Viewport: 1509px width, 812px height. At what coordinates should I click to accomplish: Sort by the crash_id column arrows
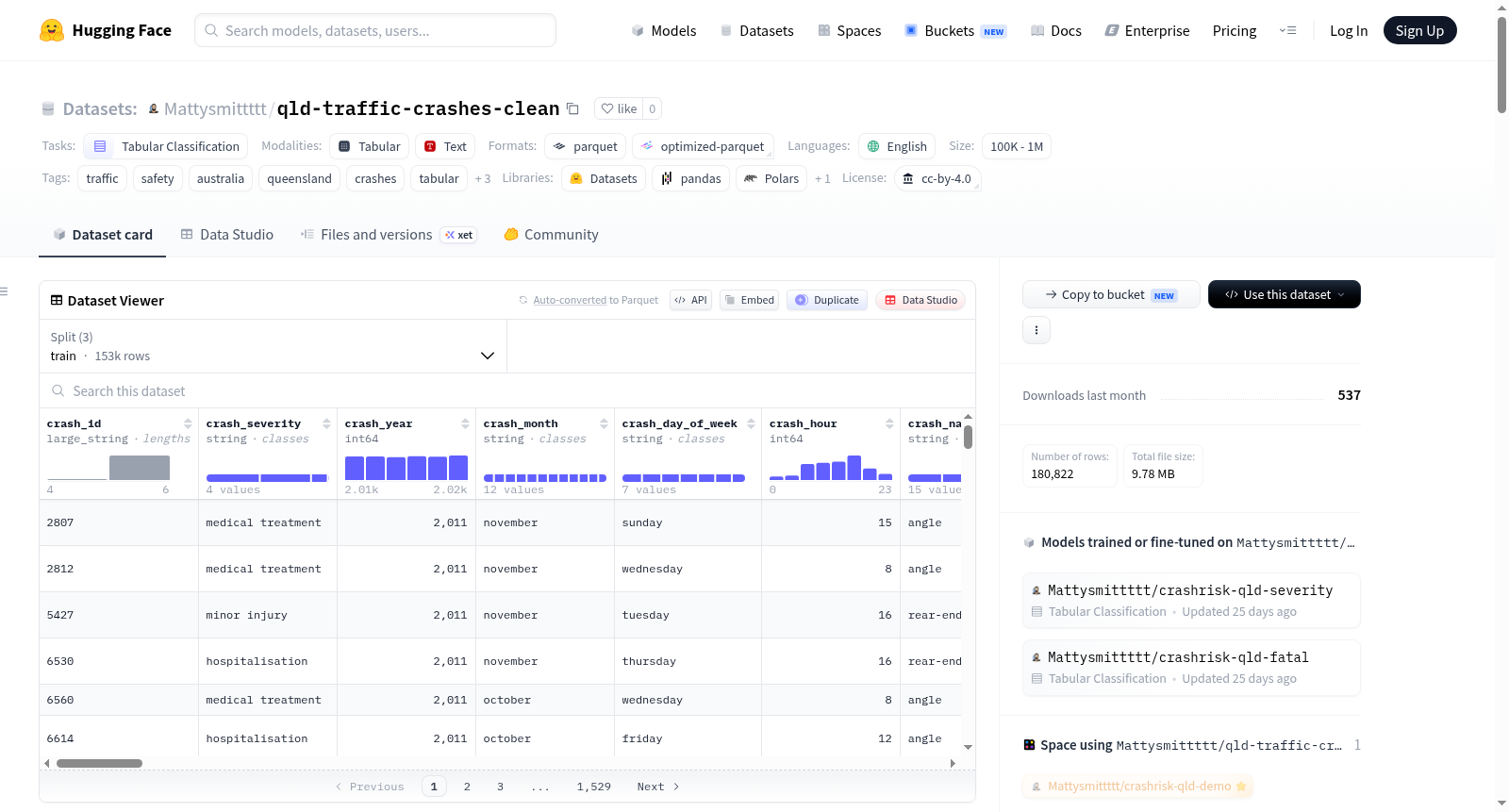pos(188,423)
